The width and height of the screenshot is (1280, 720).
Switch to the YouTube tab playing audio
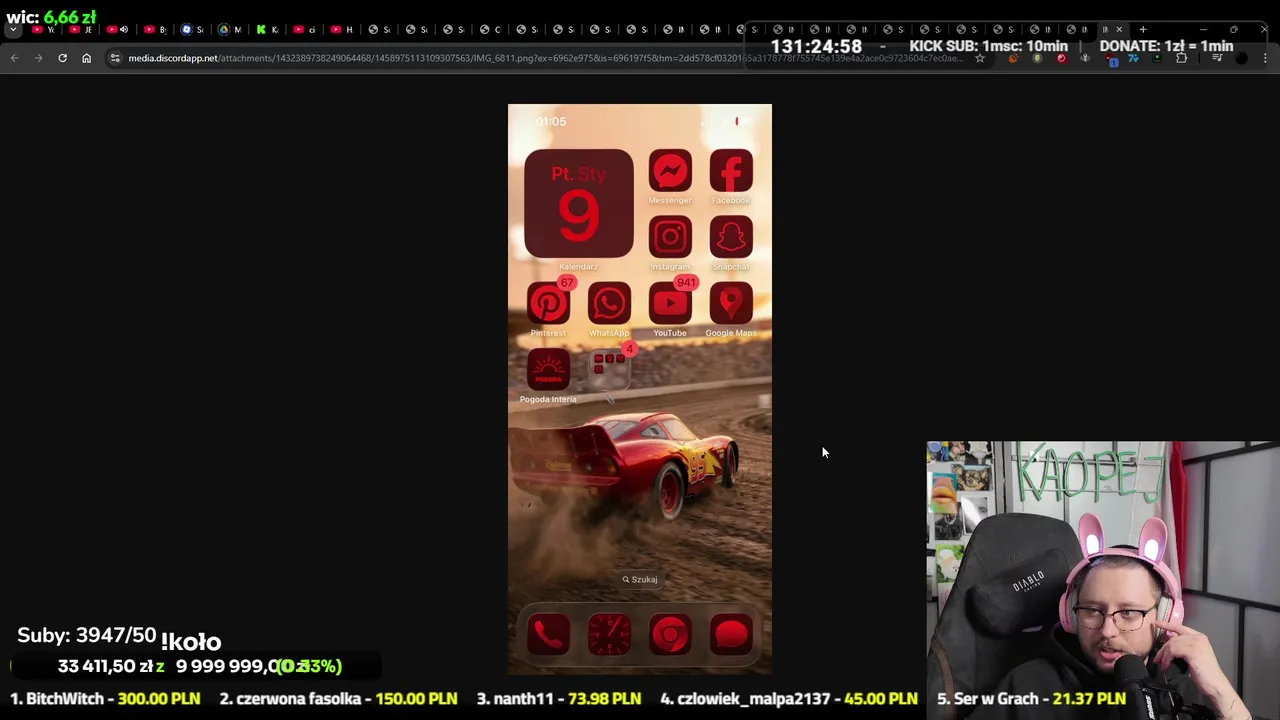click(118, 30)
